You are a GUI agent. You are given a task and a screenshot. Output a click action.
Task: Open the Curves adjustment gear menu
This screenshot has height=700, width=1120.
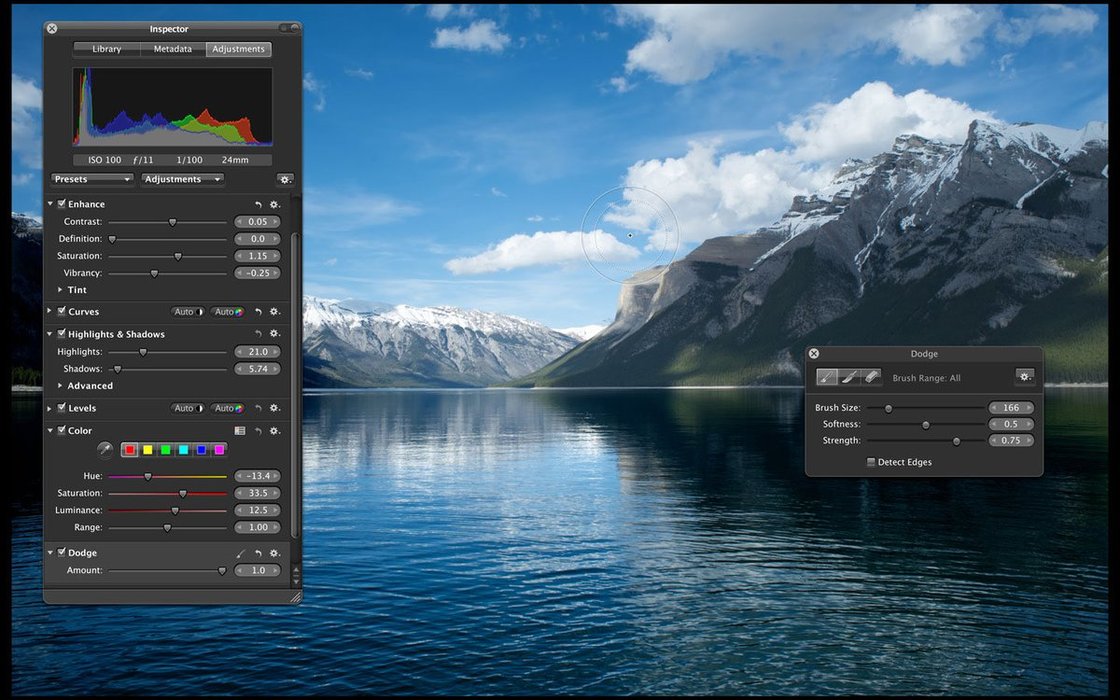(x=274, y=312)
